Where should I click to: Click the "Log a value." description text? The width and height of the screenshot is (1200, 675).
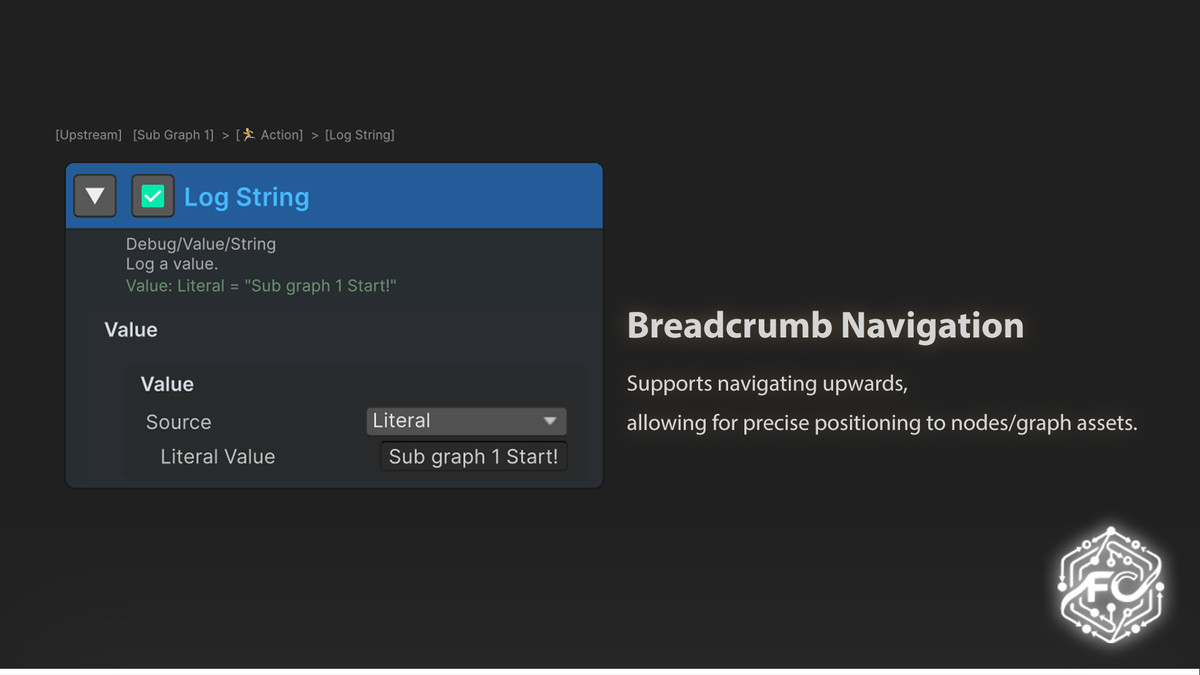171,264
